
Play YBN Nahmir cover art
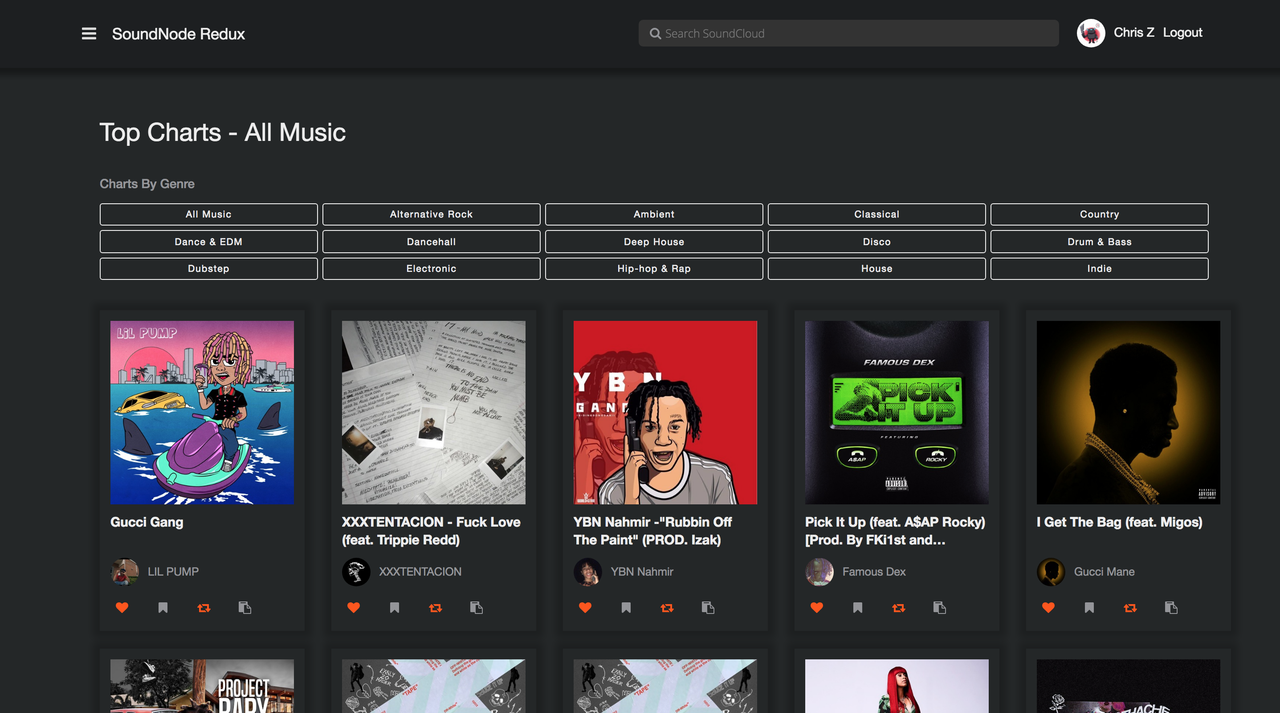tap(665, 412)
